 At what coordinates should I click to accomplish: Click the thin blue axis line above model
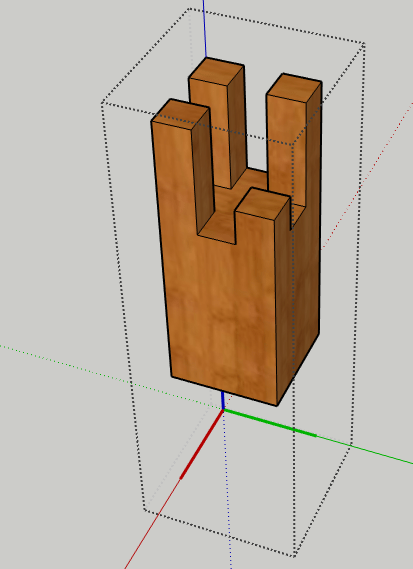[205, 28]
